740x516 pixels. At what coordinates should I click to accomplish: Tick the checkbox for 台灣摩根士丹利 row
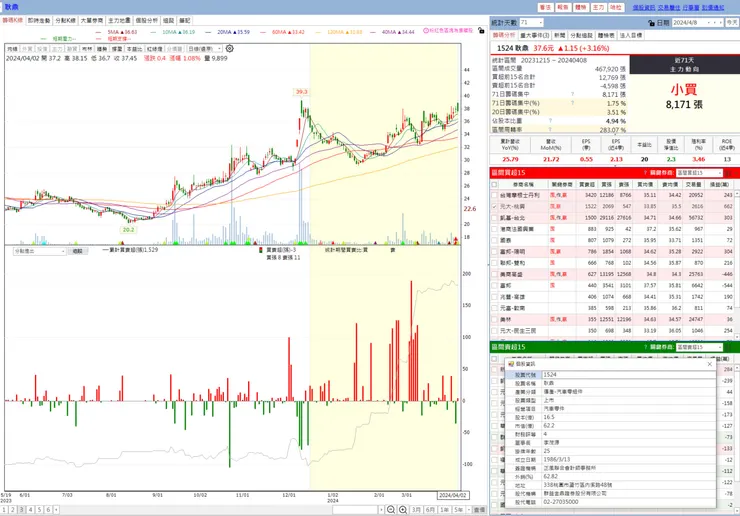pos(494,195)
